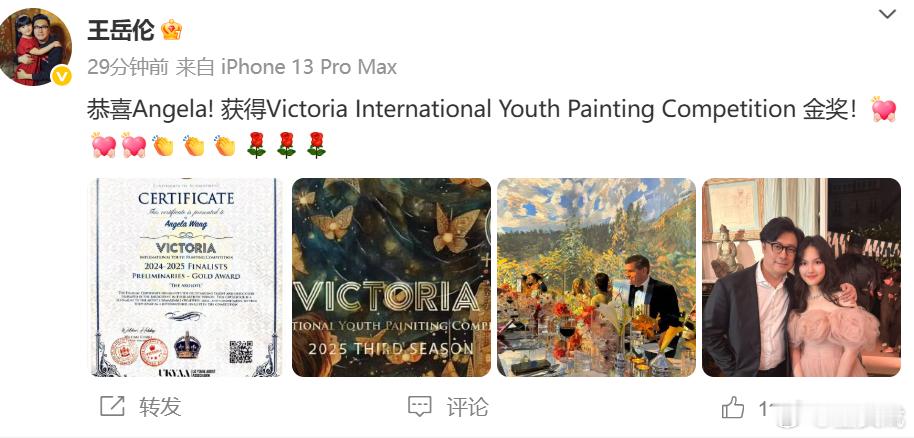The image size is (914, 438).
Task: Click the 转发 repost label
Action: [160, 407]
